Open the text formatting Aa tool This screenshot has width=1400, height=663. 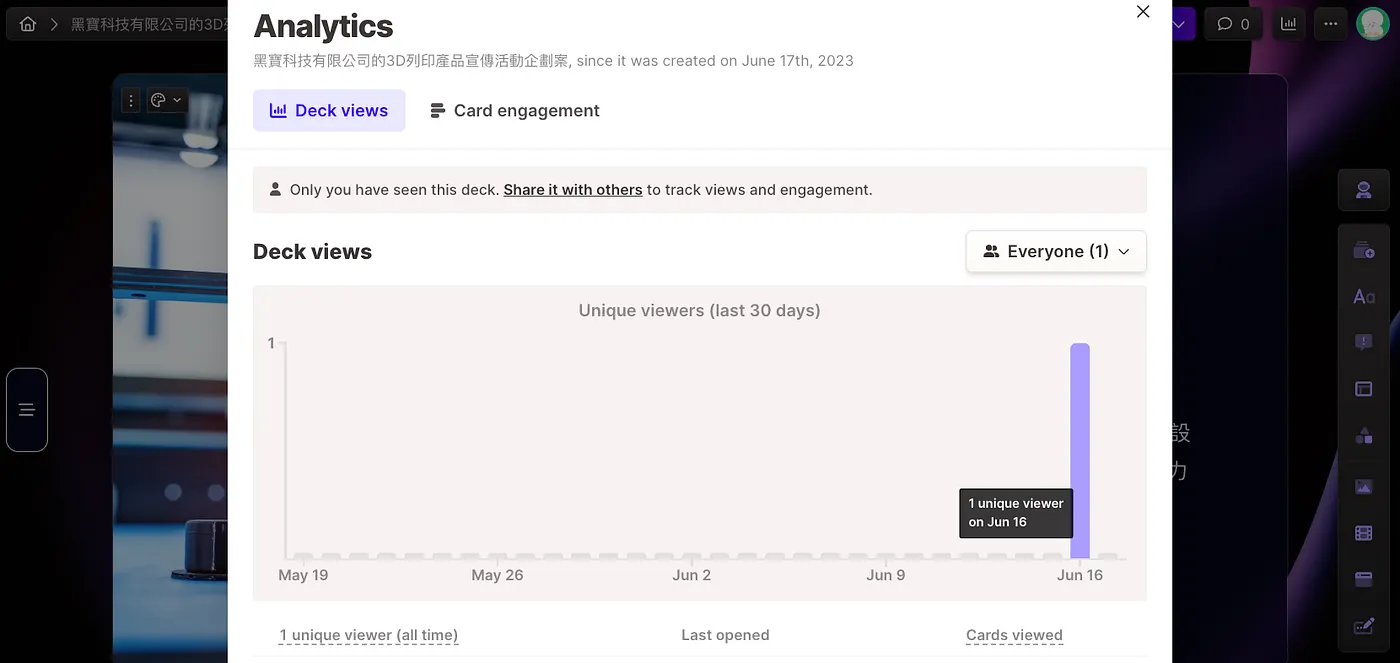coord(1364,297)
